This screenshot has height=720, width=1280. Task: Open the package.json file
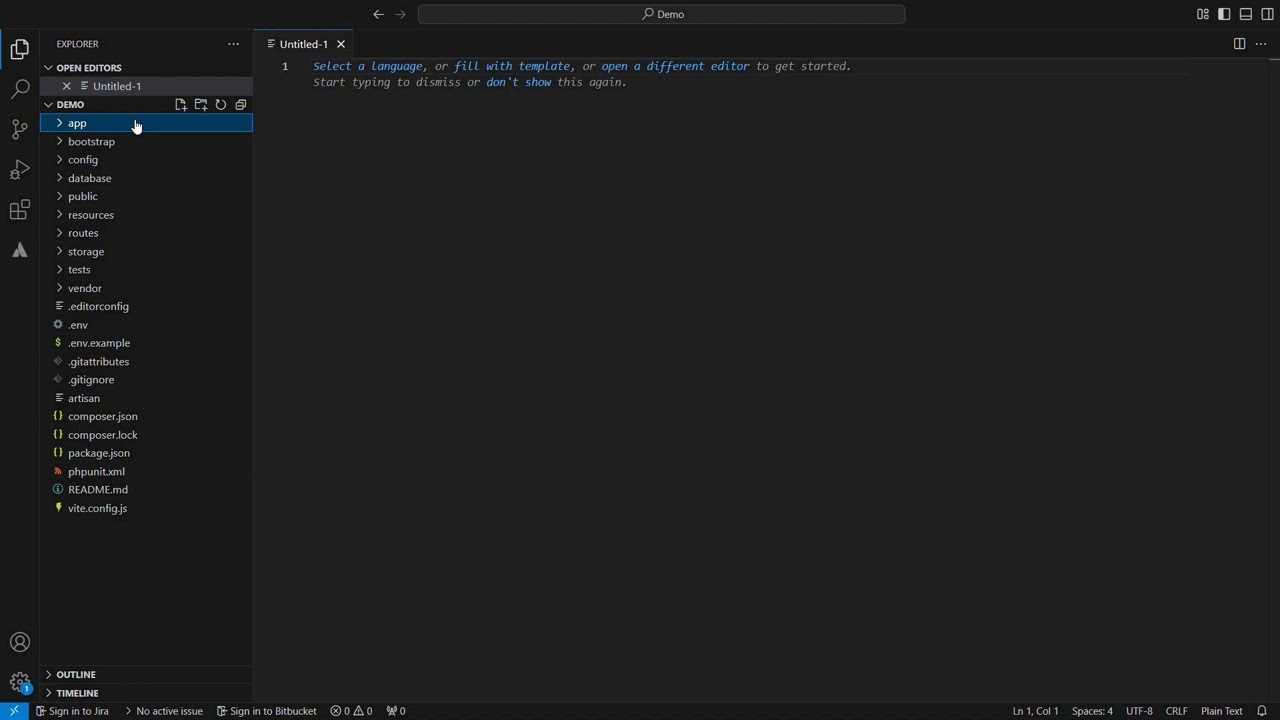(x=146, y=453)
